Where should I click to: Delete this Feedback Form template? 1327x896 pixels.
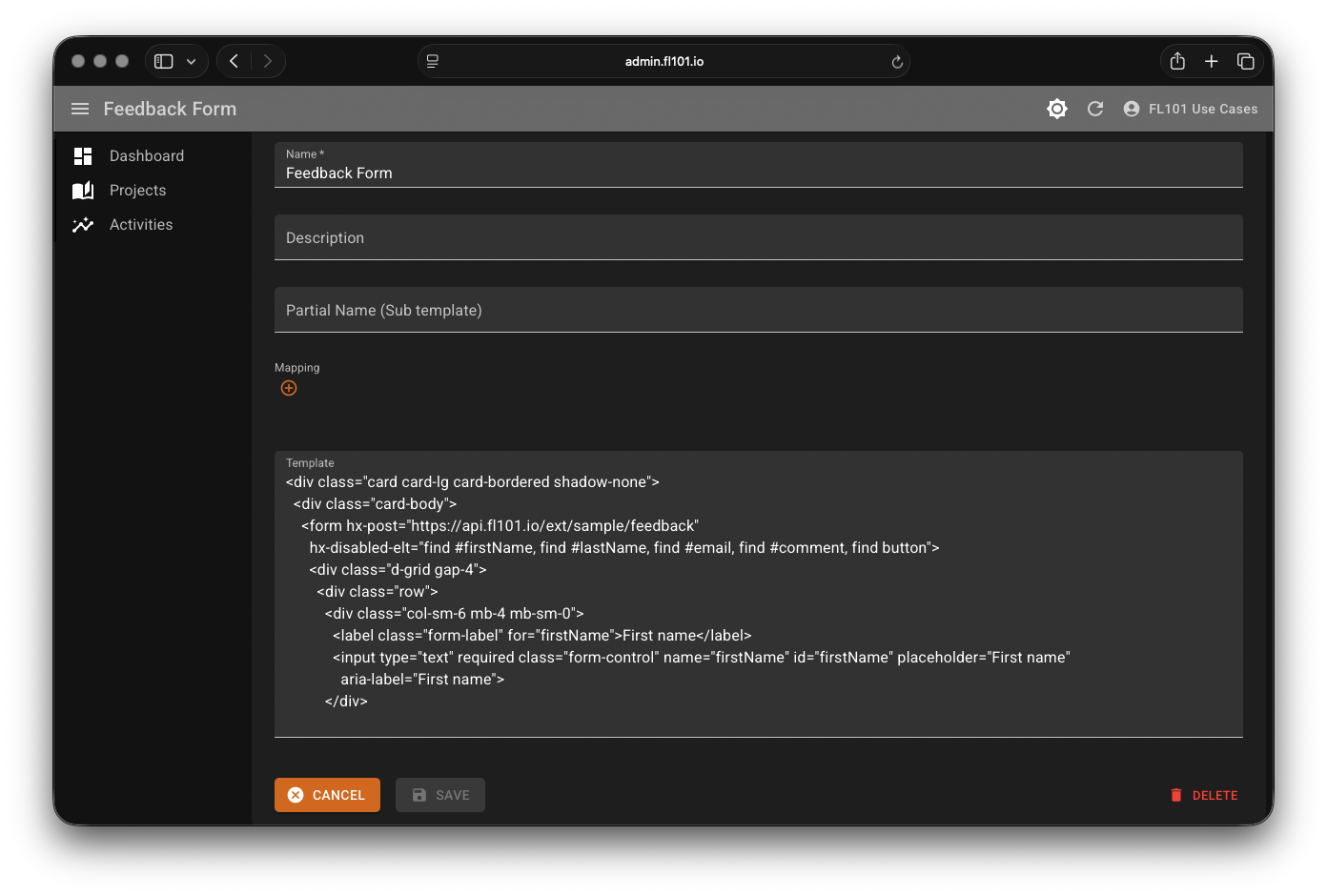[x=1204, y=795]
